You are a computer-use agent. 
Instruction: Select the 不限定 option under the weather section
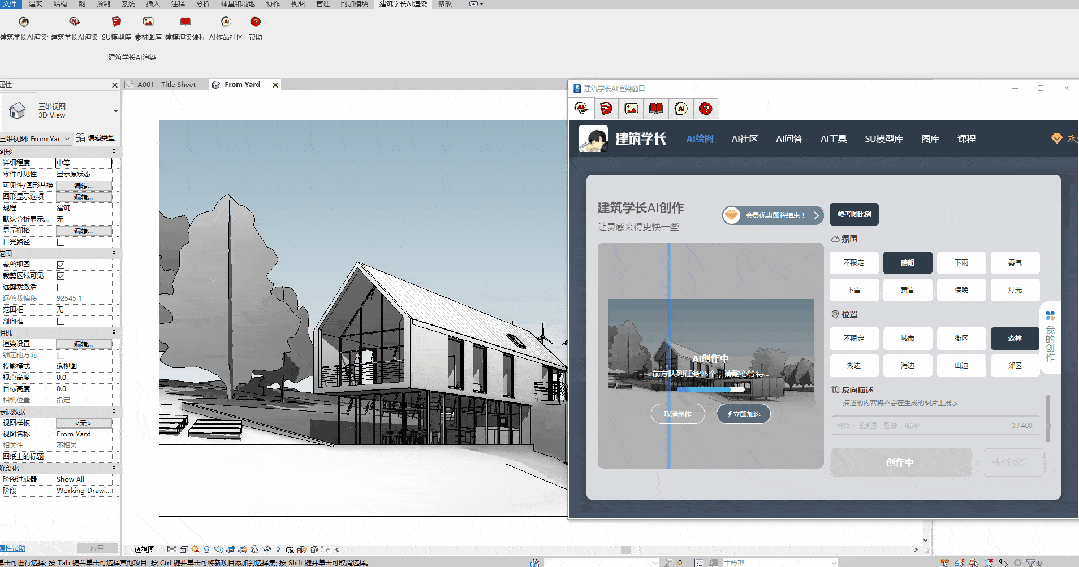854,263
